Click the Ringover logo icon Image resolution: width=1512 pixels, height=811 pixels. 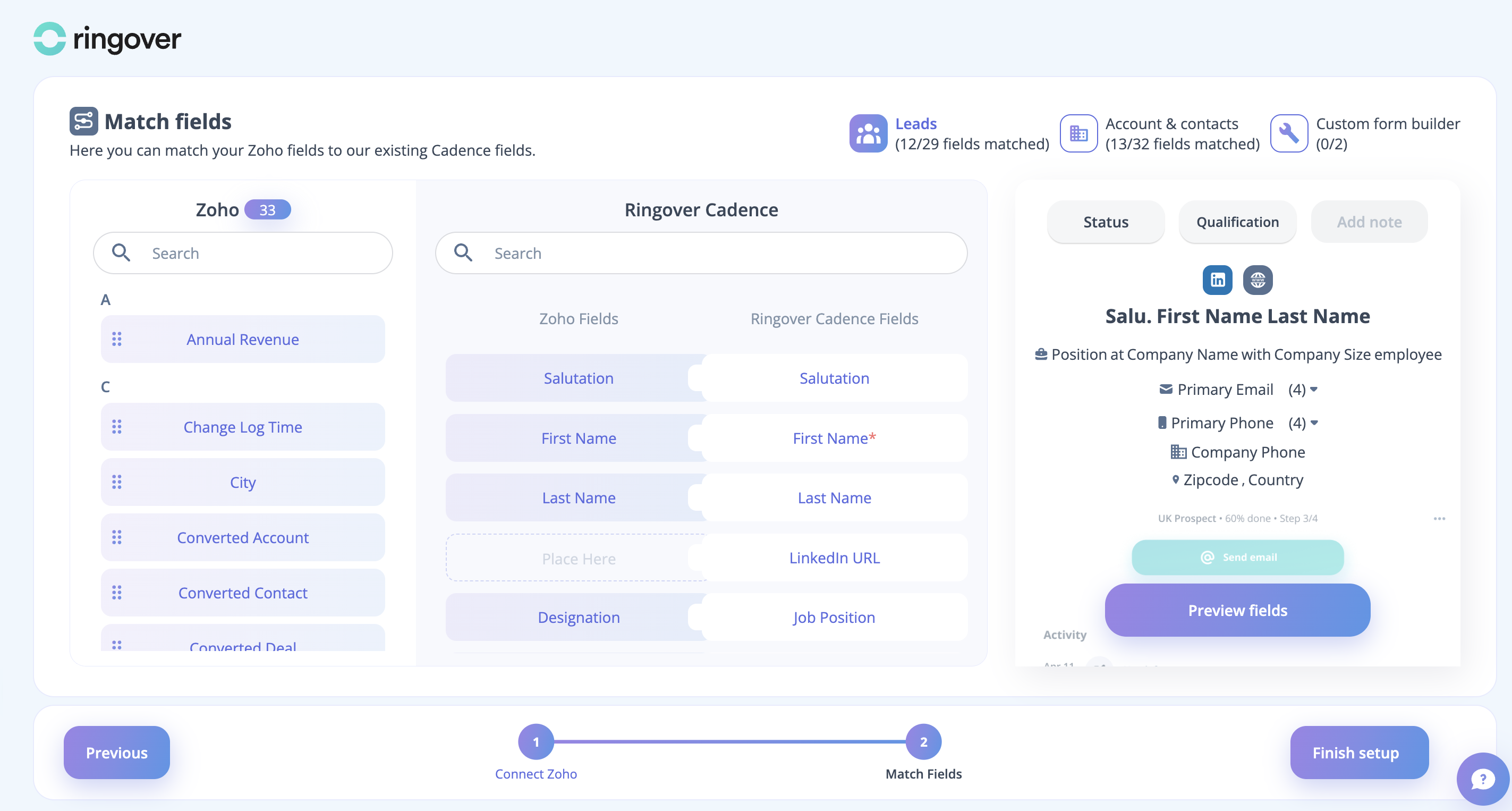(49, 39)
